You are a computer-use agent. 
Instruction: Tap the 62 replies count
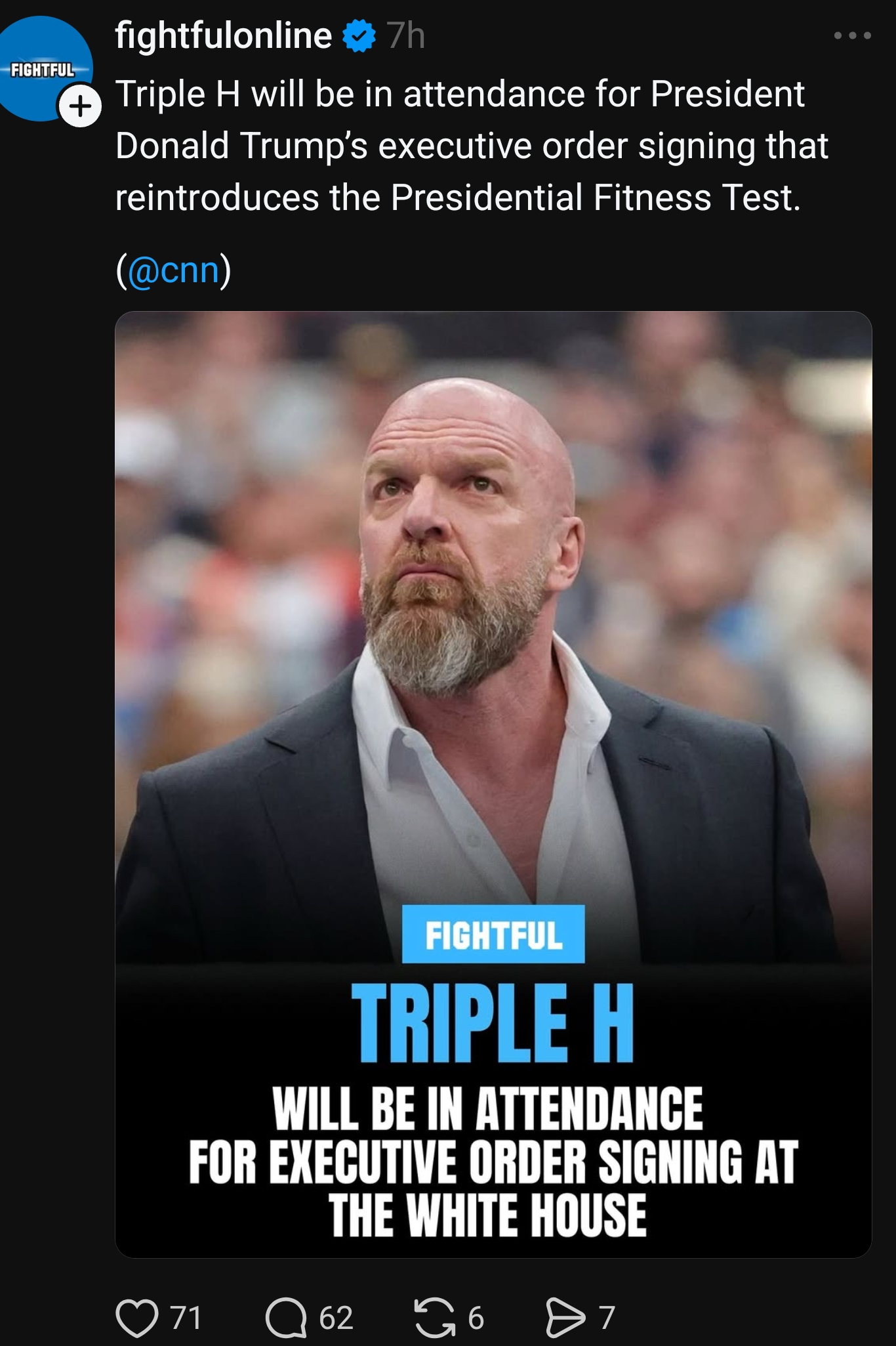click(336, 1318)
